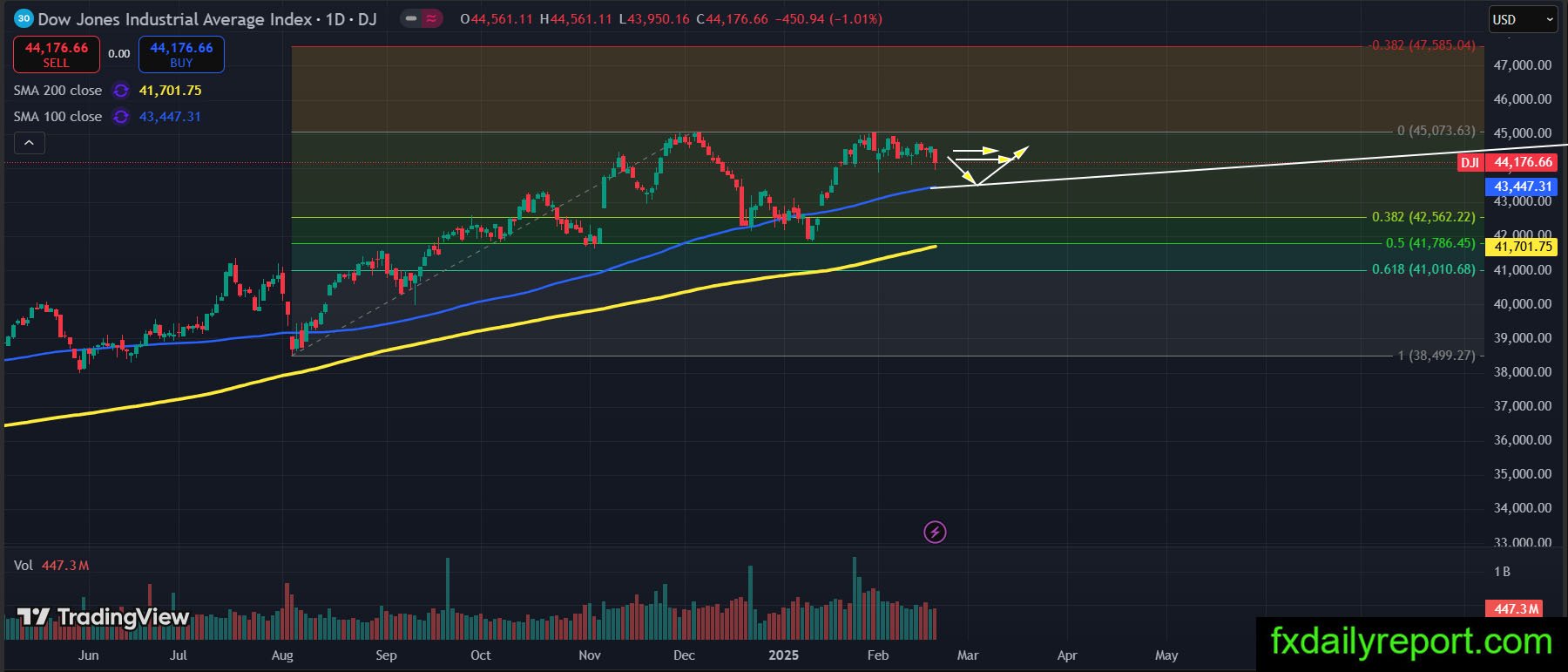1568x672 pixels.
Task: Click the purple refresh icon beside SMA 100
Action: 121,117
